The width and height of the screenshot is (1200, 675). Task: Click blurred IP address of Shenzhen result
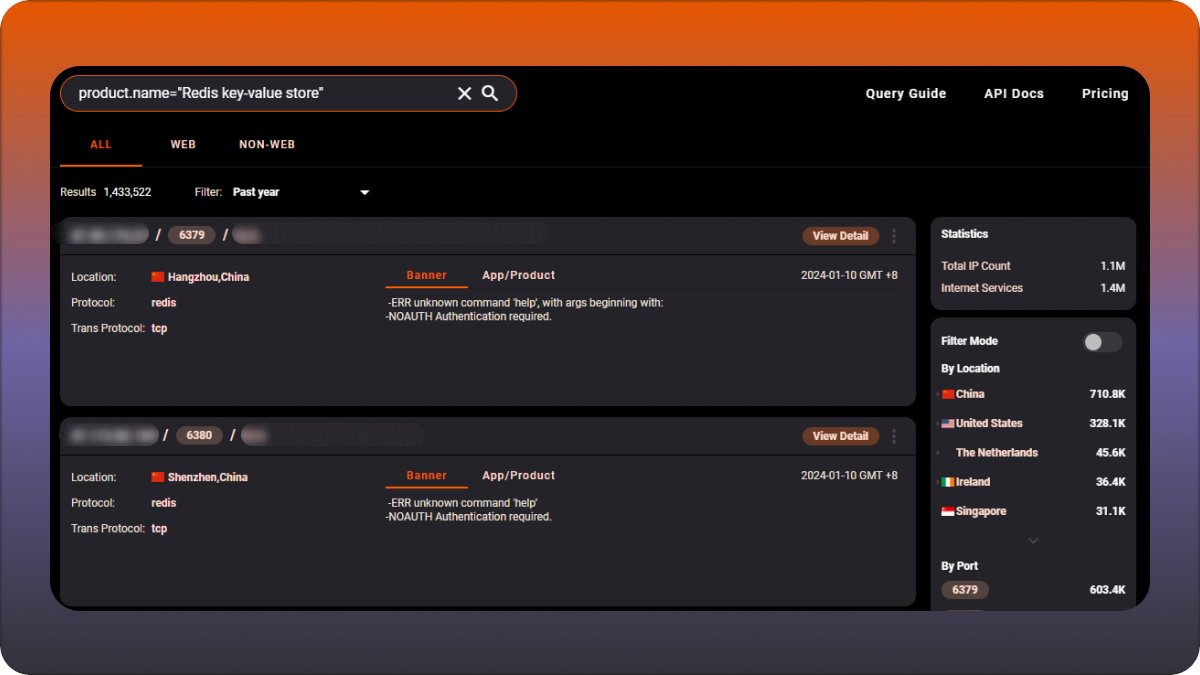tap(110, 435)
